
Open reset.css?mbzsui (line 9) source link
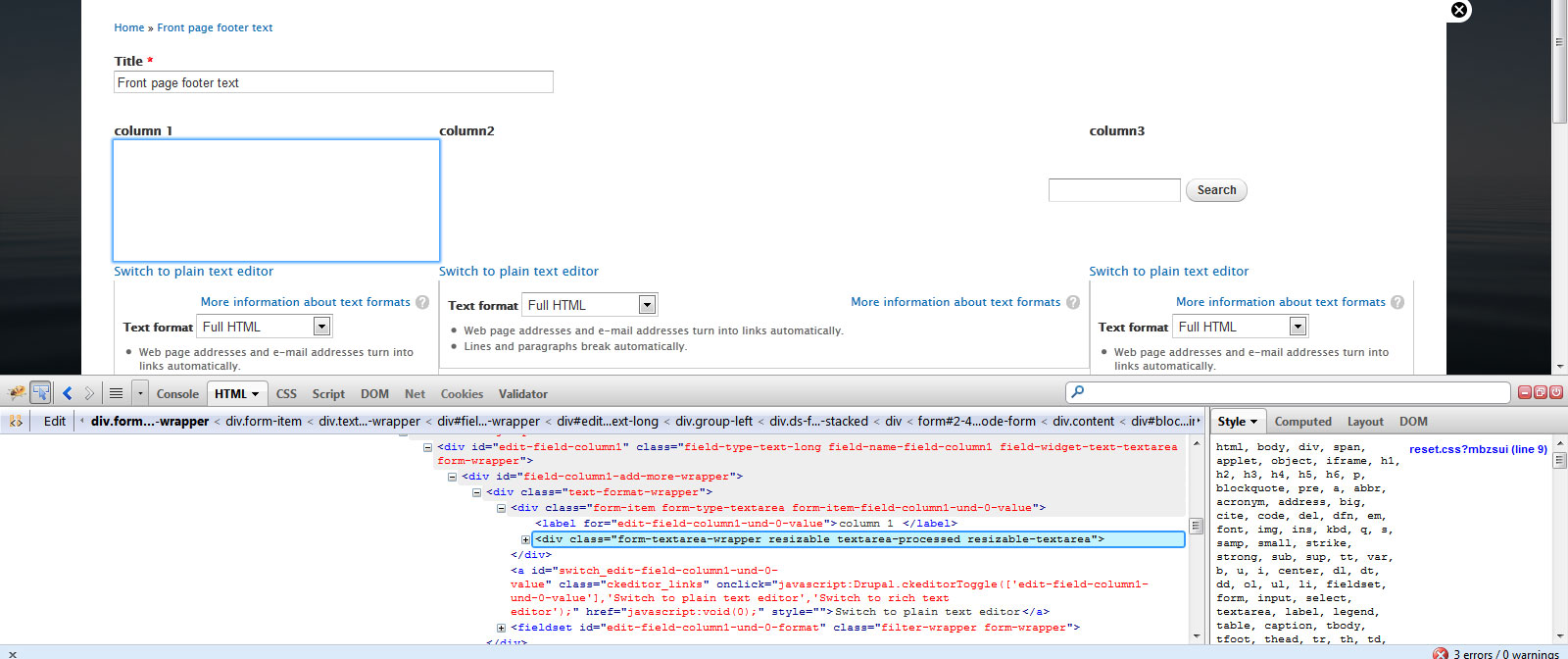point(1478,449)
